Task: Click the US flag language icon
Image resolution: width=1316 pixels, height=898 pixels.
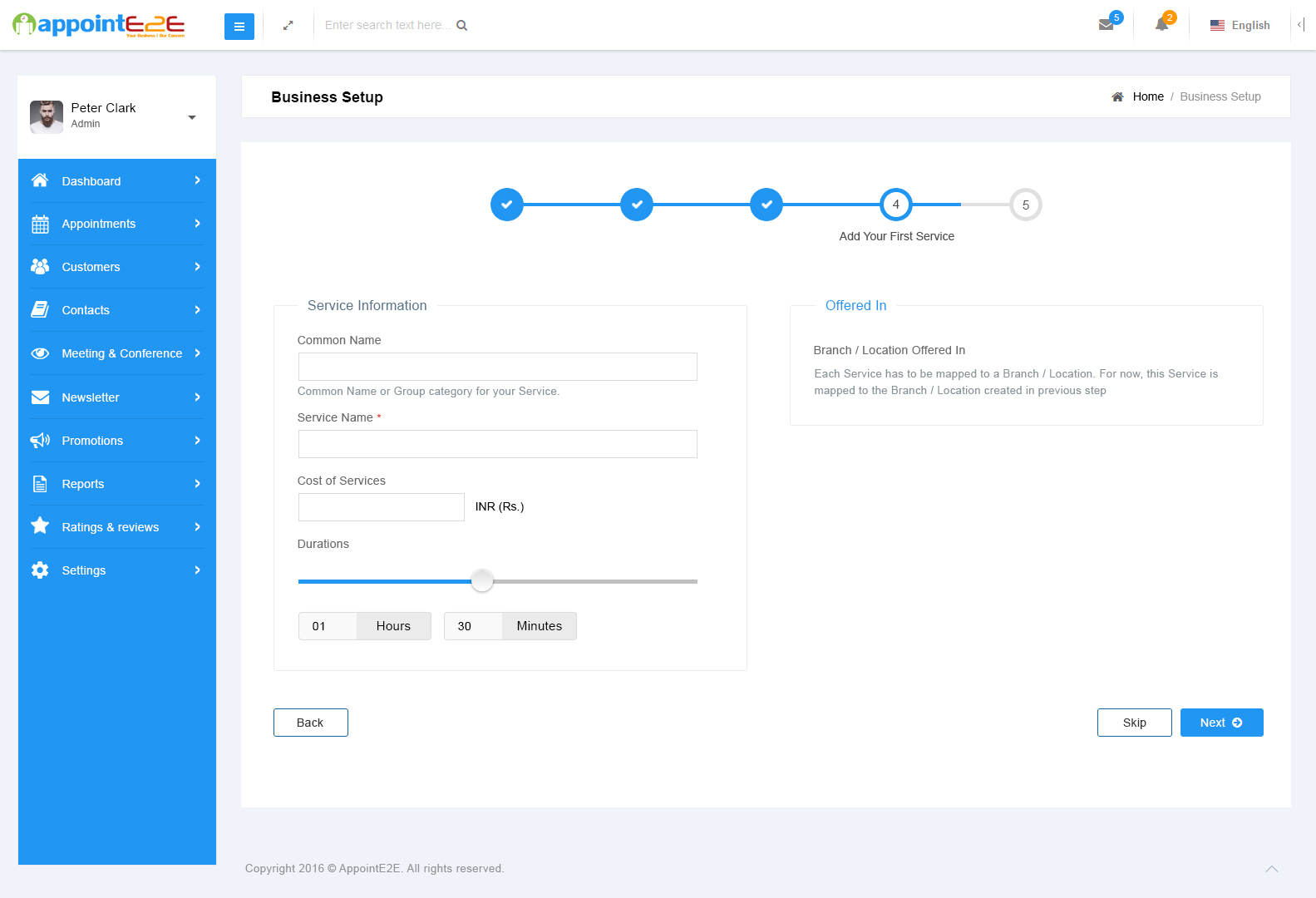Action: [1217, 26]
